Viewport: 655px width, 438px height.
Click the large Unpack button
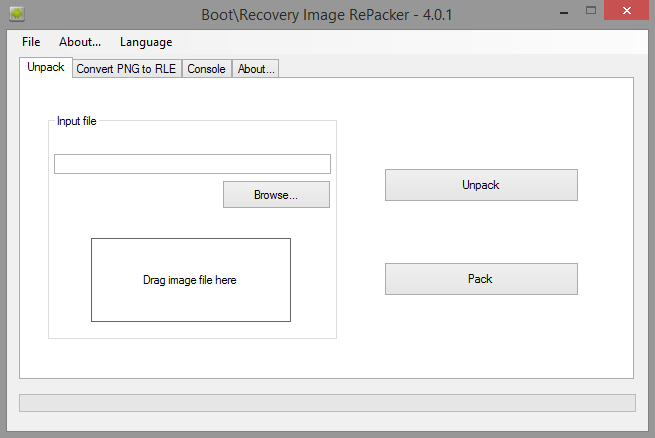click(x=481, y=185)
